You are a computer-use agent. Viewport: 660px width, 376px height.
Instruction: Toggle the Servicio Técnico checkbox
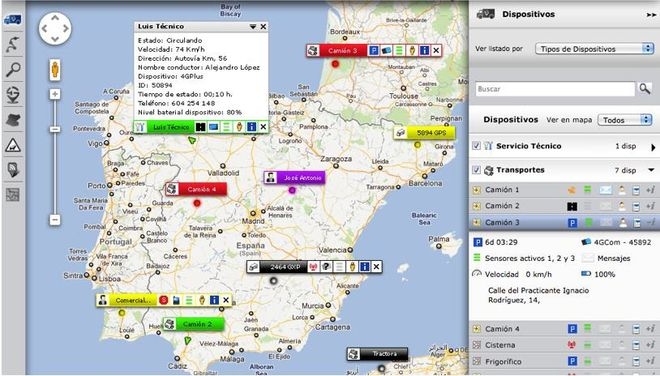(476, 146)
